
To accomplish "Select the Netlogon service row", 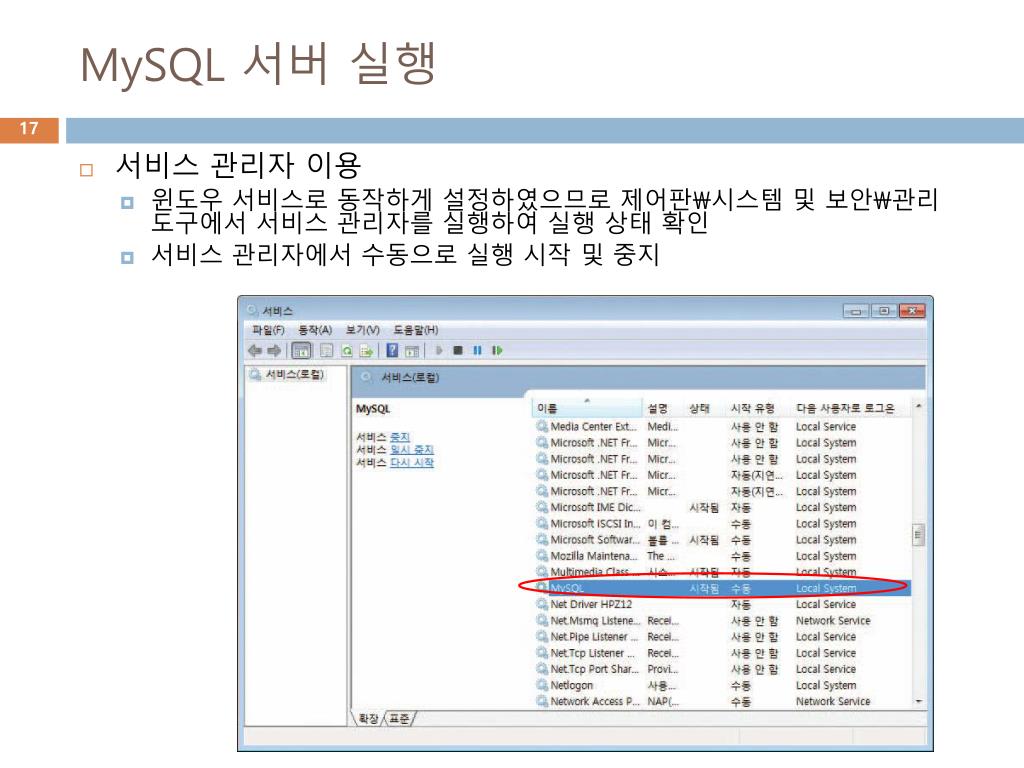I will [x=722, y=686].
